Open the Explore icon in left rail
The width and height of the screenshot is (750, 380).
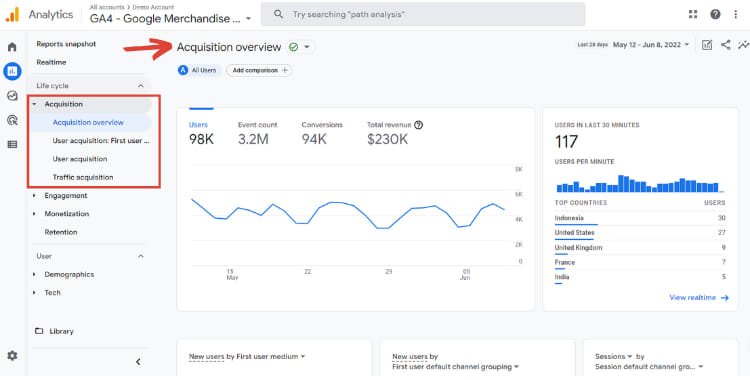tap(12, 96)
